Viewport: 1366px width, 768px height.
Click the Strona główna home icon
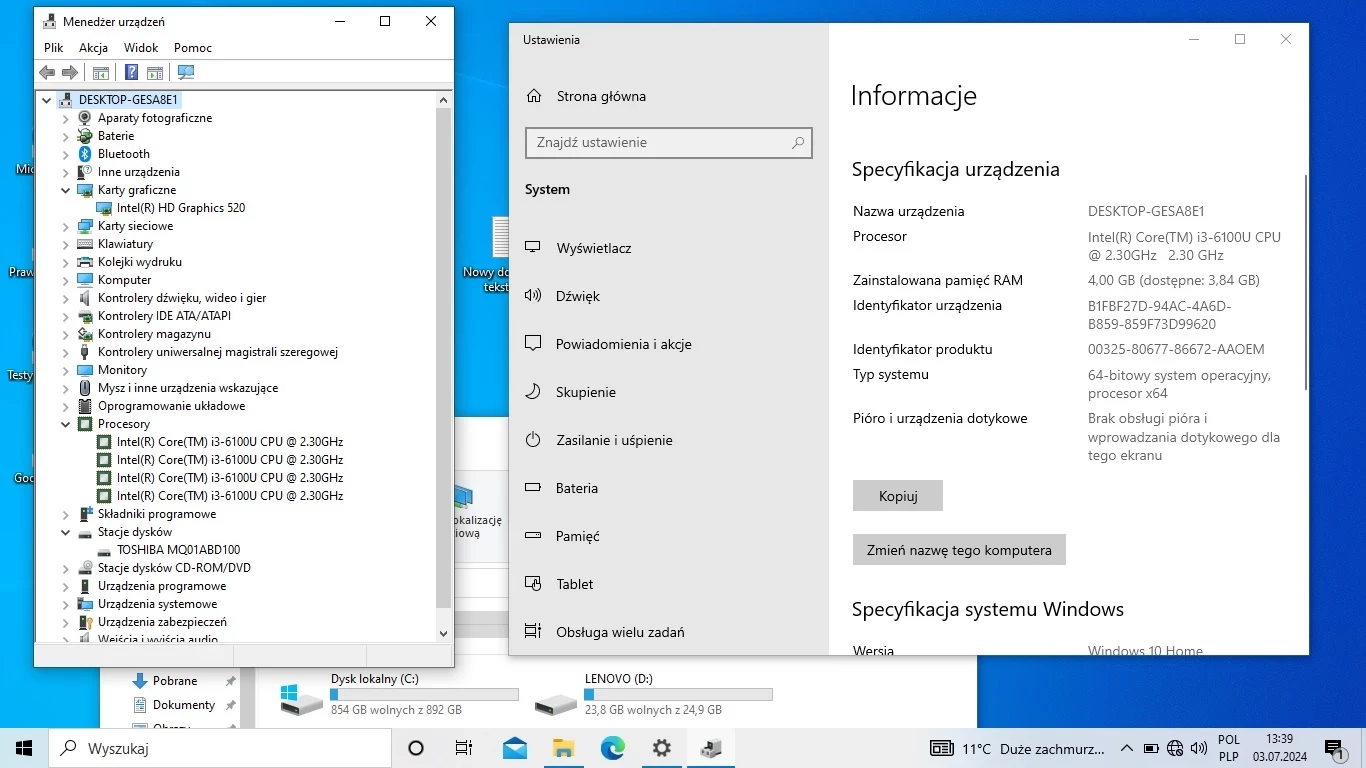pyautogui.click(x=535, y=96)
